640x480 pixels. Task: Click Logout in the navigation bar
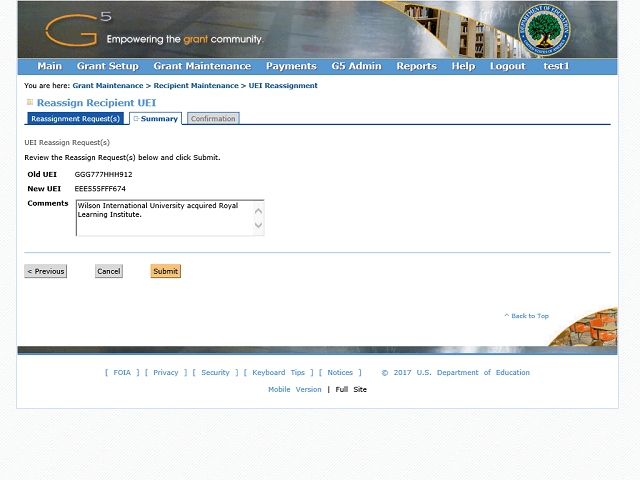point(507,66)
